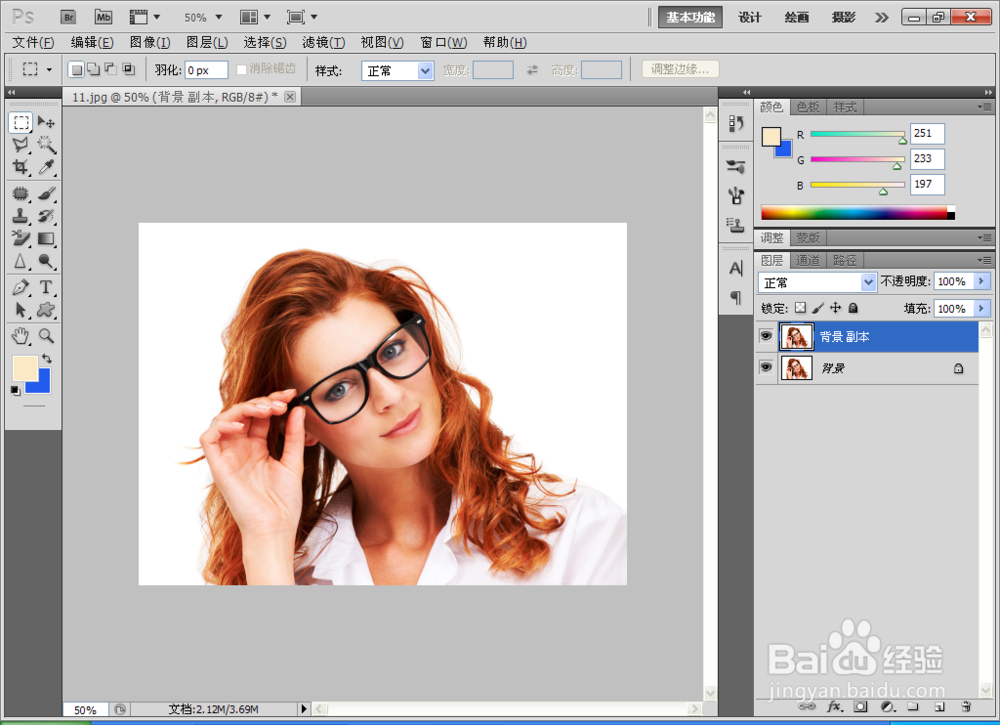Viewport: 1000px width, 725px height.
Task: Launch Mini Bridge from the application bar
Action: tap(103, 17)
